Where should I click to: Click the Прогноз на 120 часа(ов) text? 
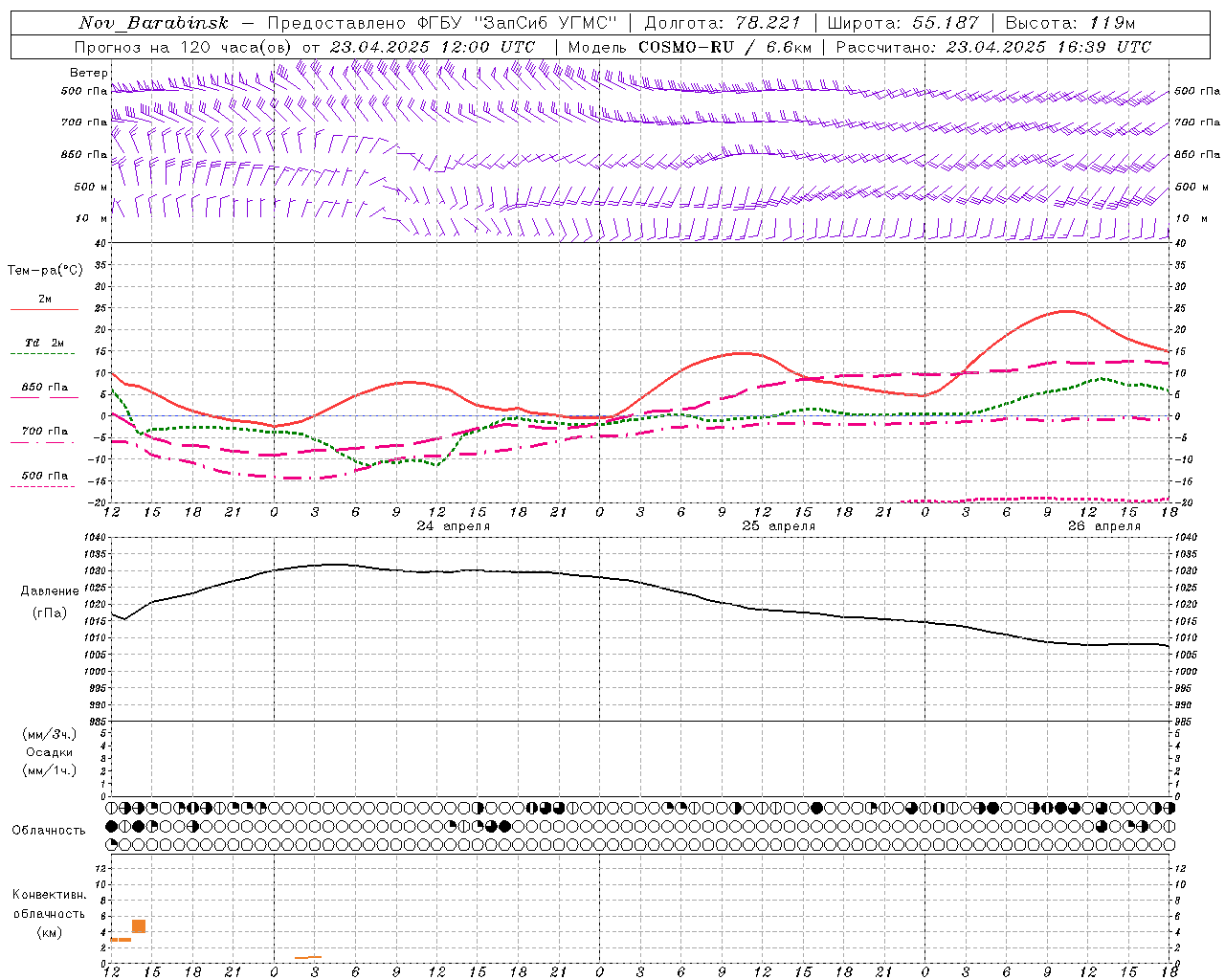click(x=184, y=47)
